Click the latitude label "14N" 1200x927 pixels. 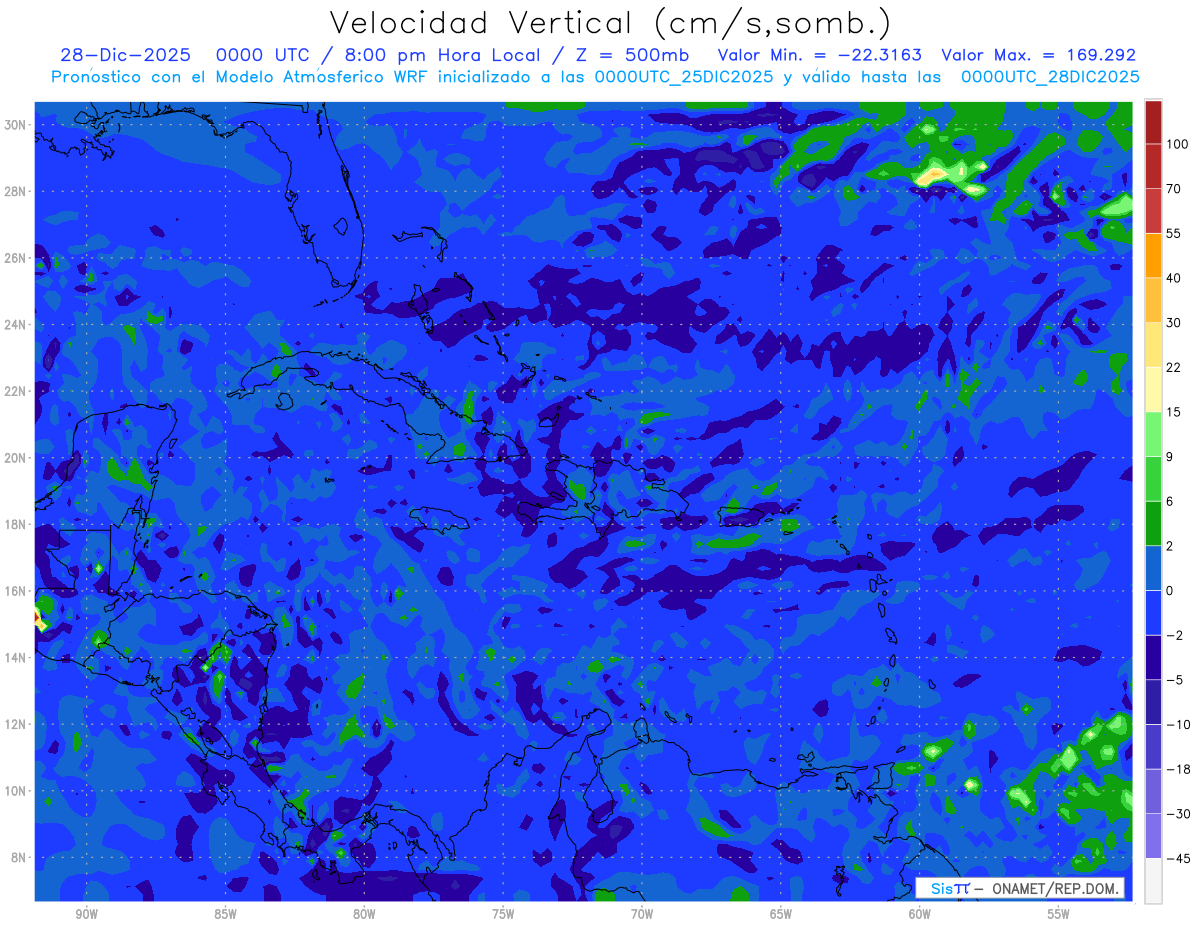click(16, 657)
